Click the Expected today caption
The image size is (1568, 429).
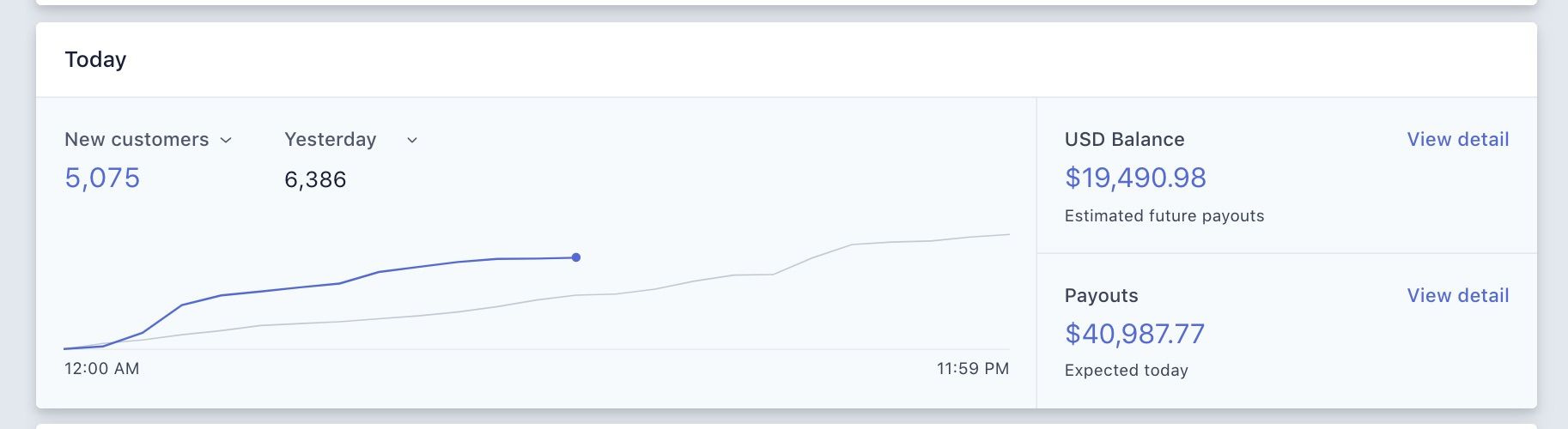point(1126,370)
